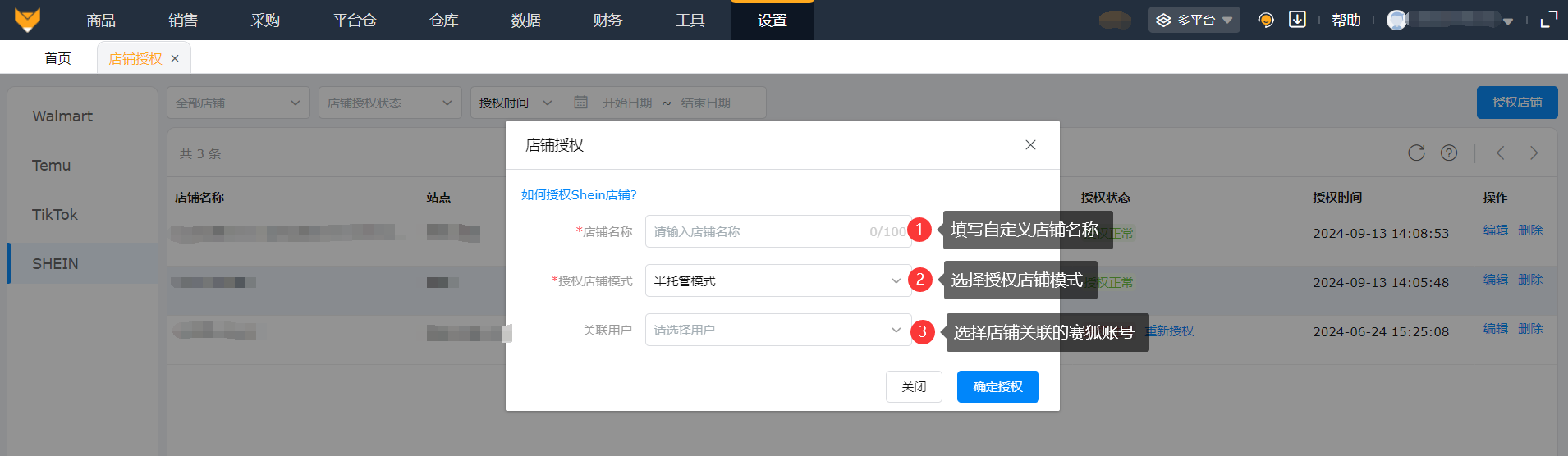
Task: Open the 全部店铺 filter dropdown
Action: (x=238, y=103)
